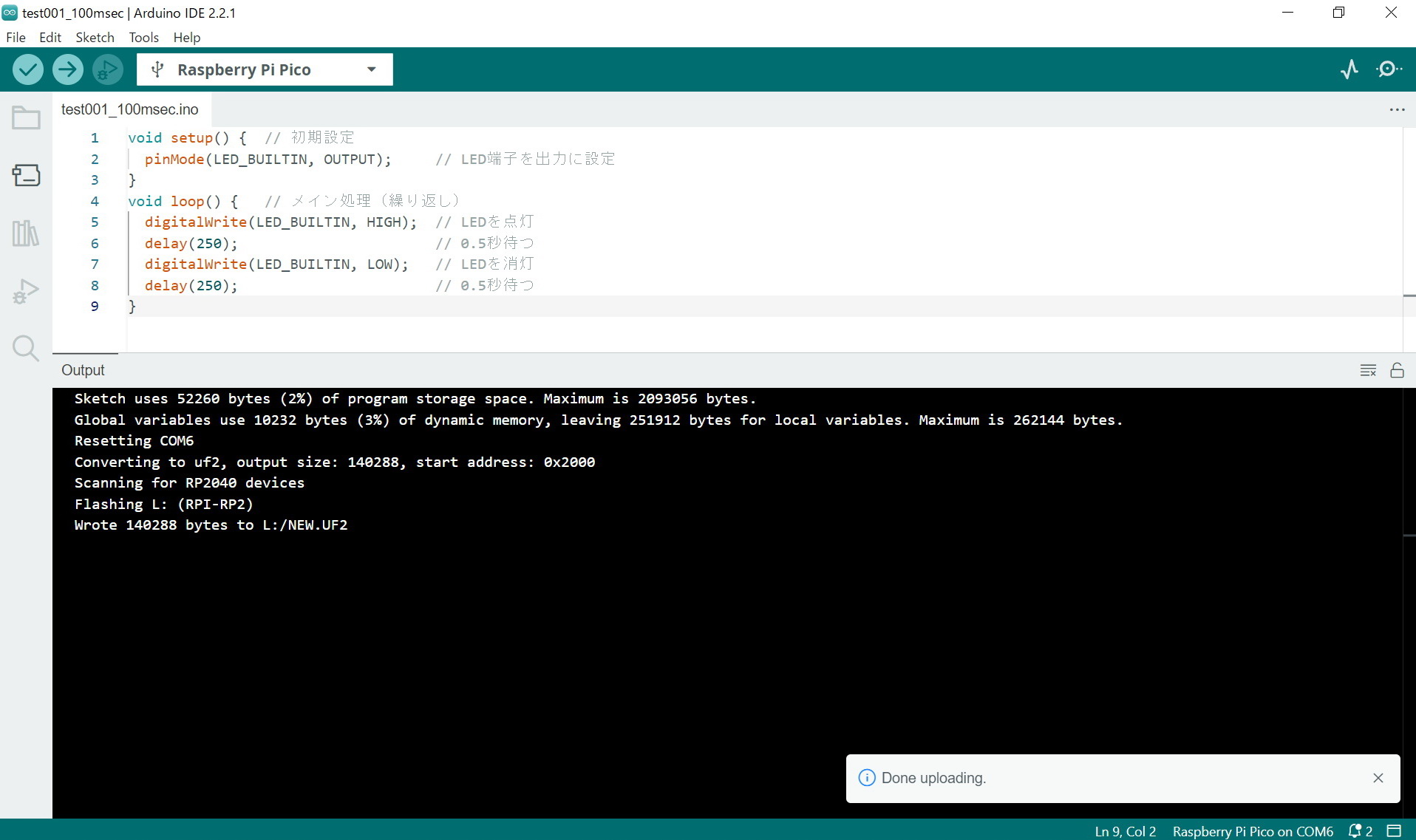Open the Search sidebar panel
Viewport: 1416px width, 840px height.
coord(26,348)
